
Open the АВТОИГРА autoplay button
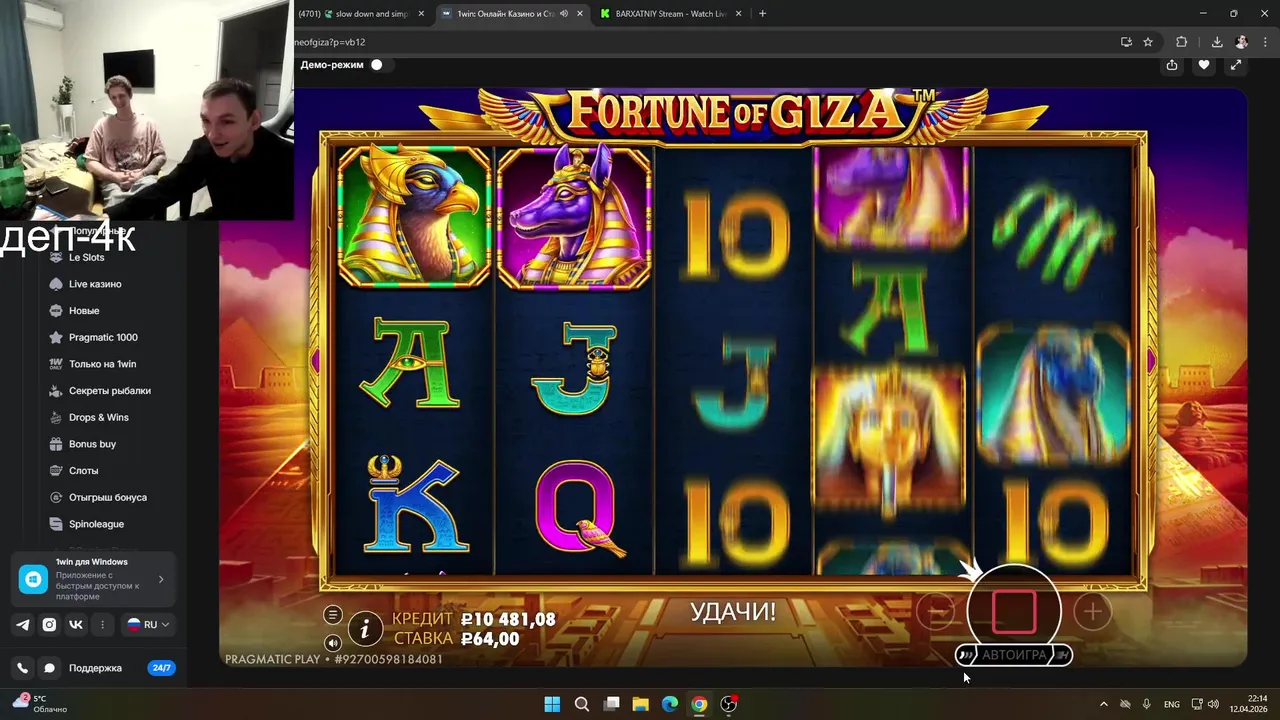point(1014,655)
